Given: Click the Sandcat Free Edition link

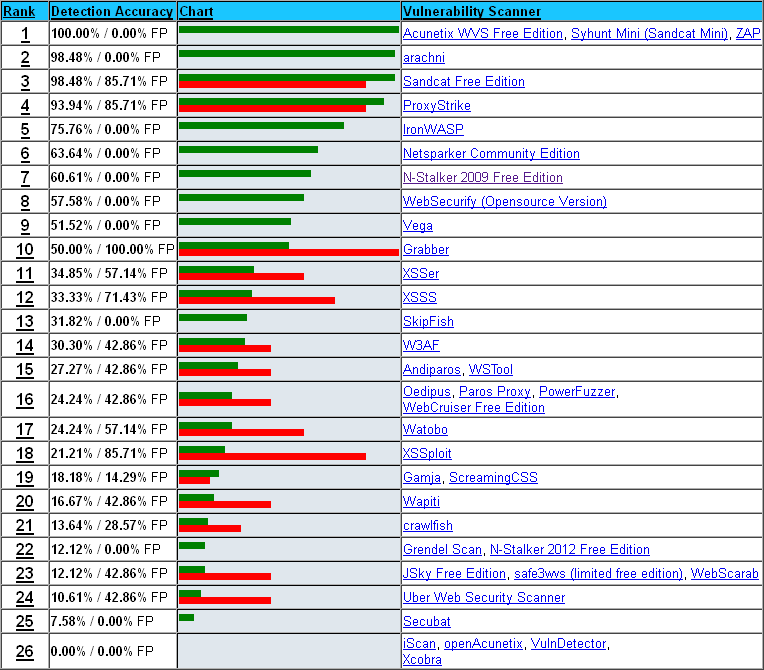Looking at the screenshot, I should 464,81.
